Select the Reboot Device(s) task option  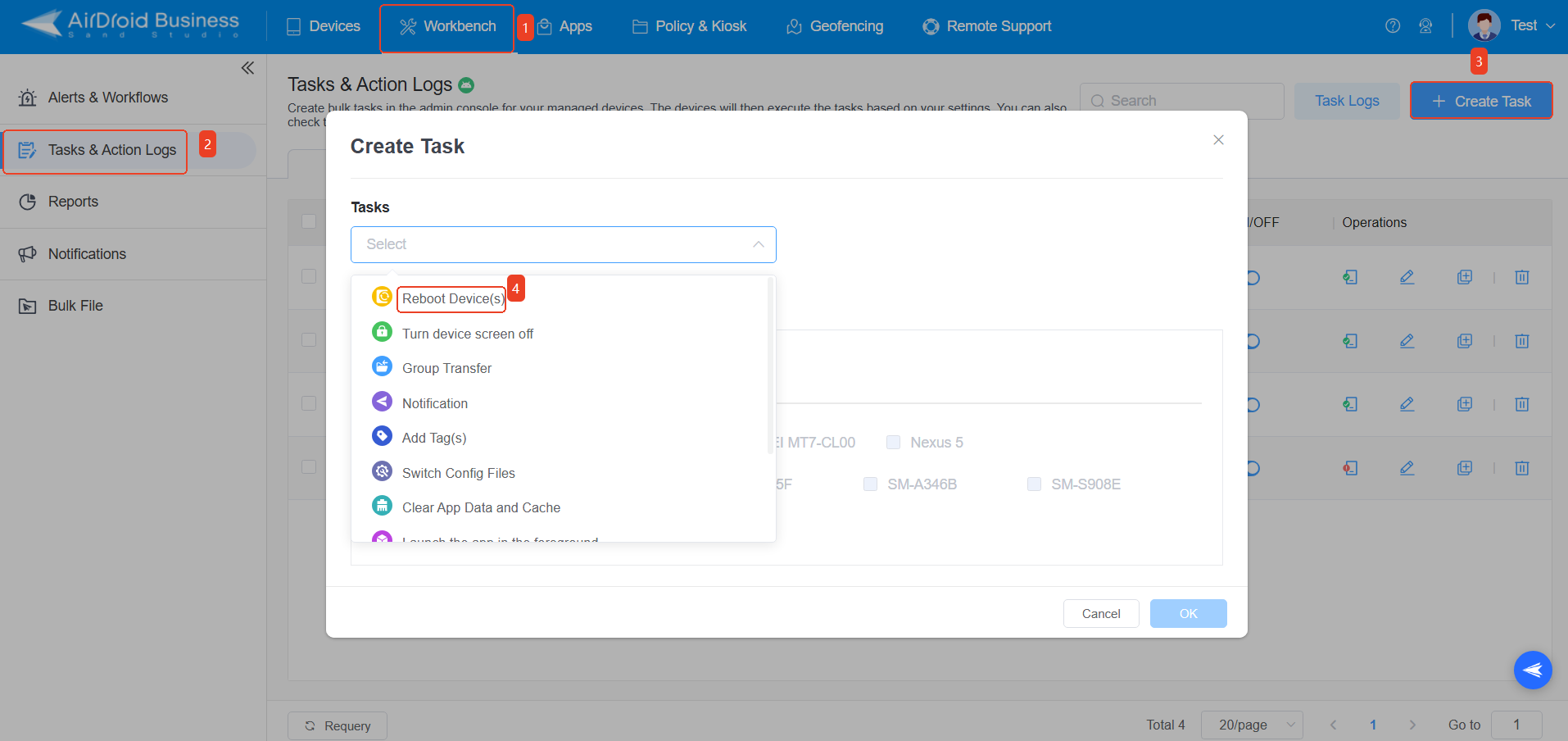pyautogui.click(x=451, y=298)
